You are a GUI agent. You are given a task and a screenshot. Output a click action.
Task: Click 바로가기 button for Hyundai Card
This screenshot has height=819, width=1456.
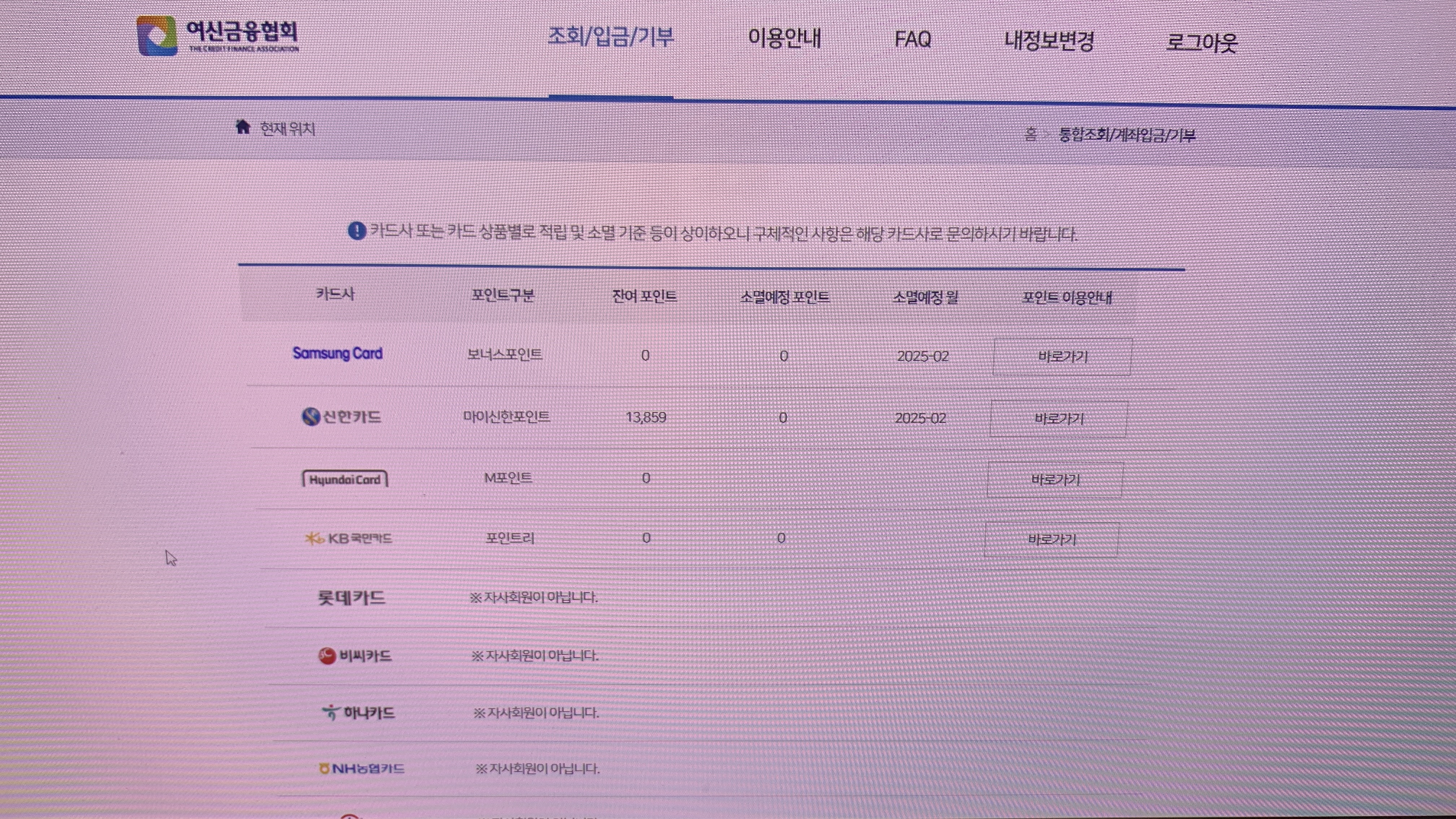(1055, 480)
